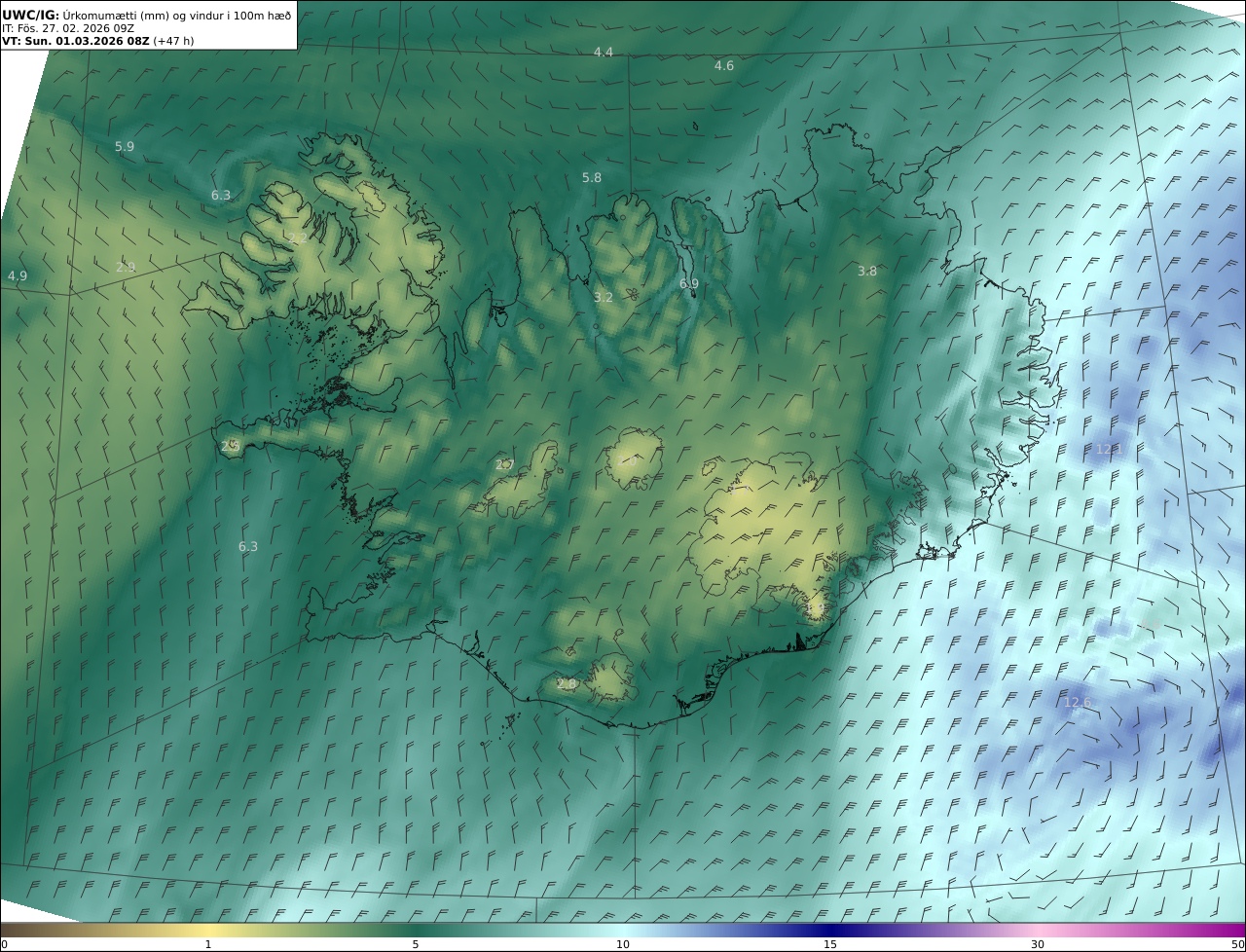Click the 2.6 value label on the peninsula tip
Image resolution: width=1246 pixels, height=952 pixels.
point(231,446)
